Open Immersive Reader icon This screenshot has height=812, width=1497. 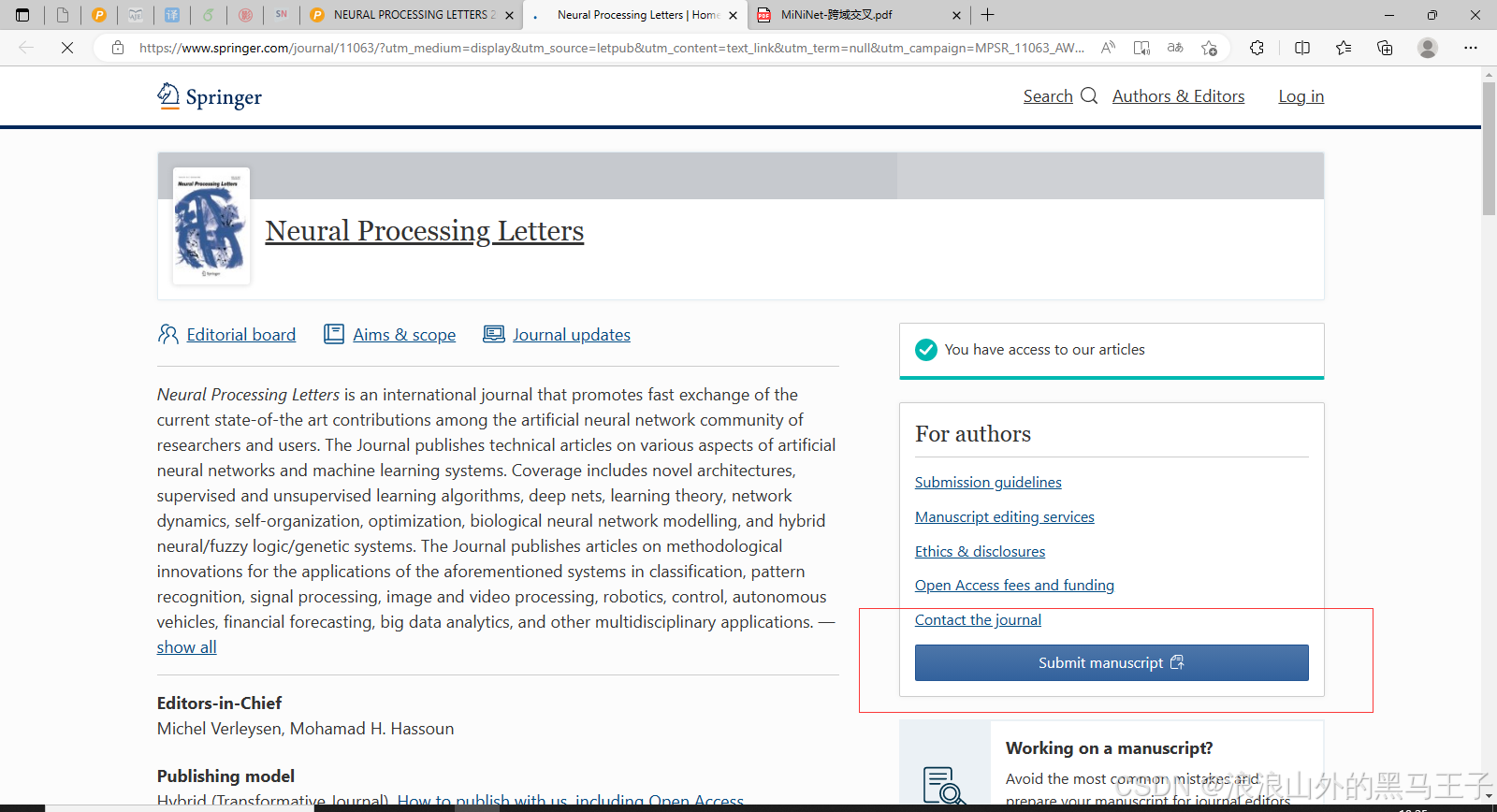[x=1141, y=48]
